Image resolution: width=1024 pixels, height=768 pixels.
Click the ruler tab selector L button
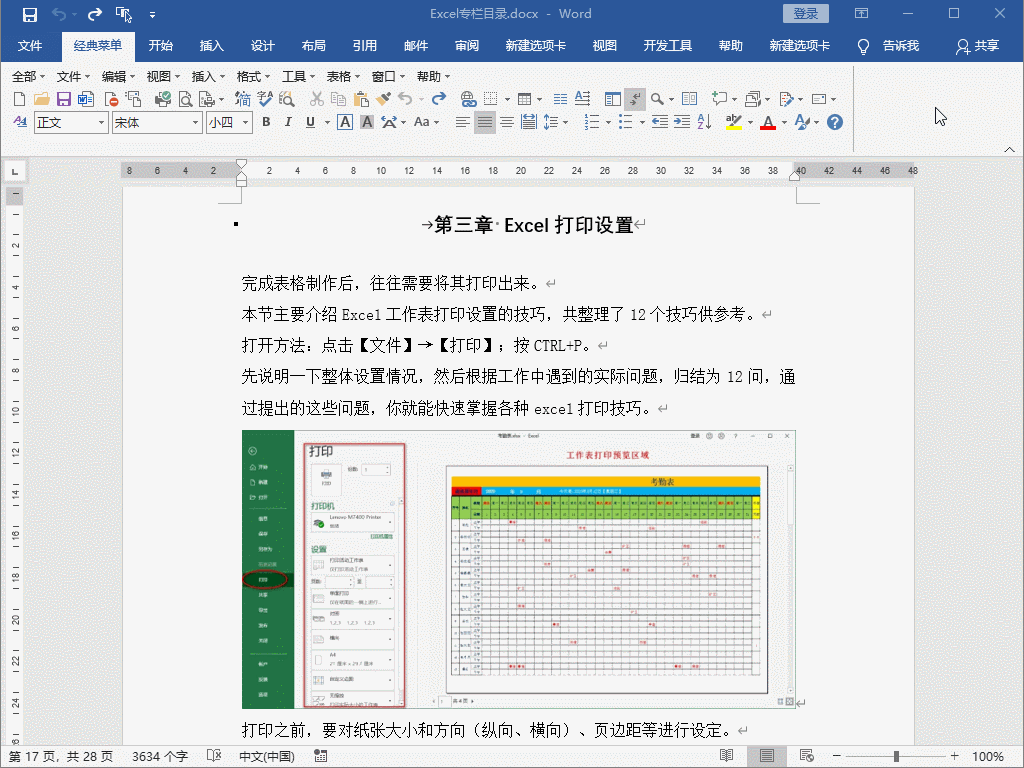point(14,172)
